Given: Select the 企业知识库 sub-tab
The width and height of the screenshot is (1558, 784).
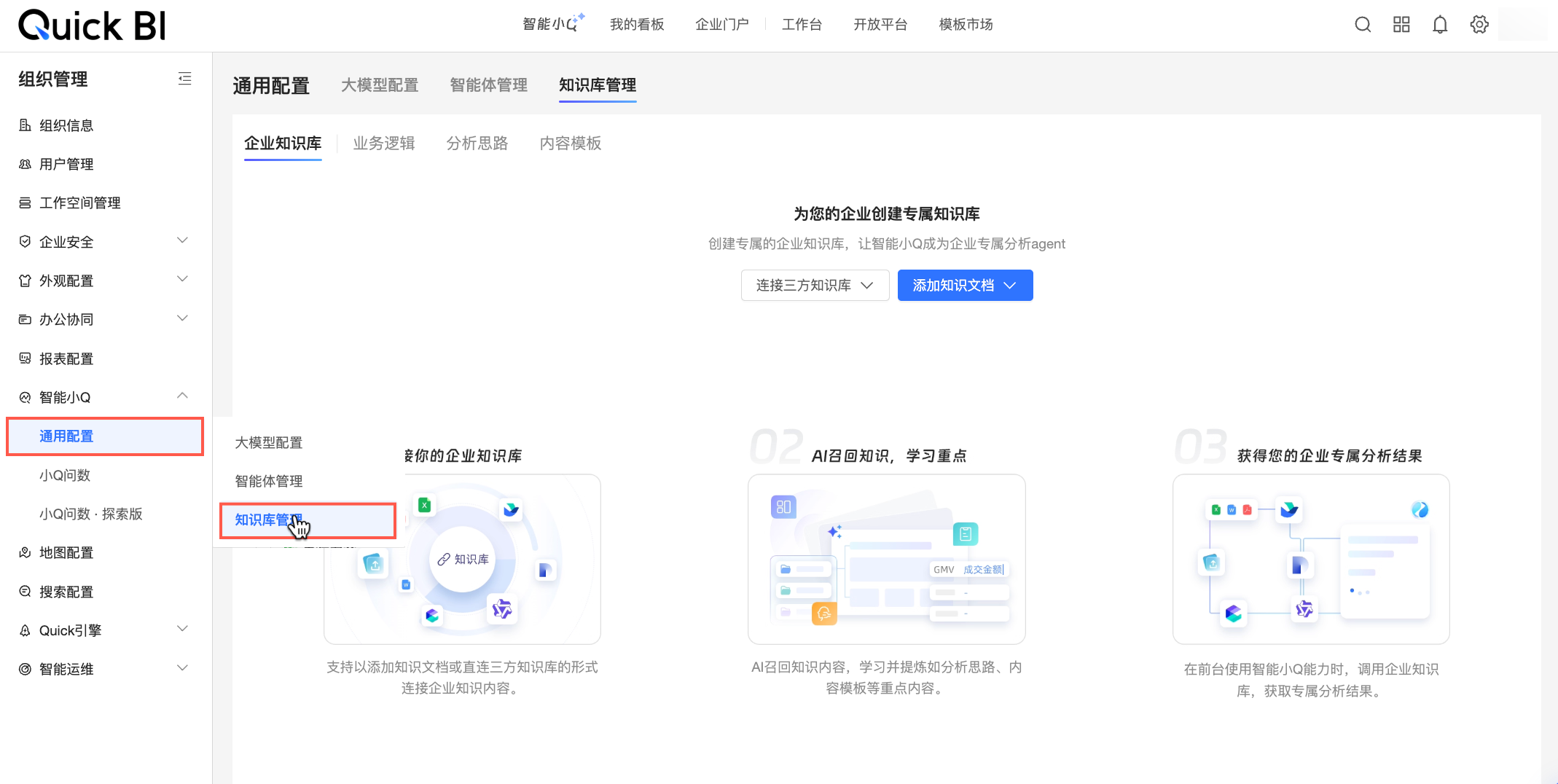Looking at the screenshot, I should click(x=283, y=143).
